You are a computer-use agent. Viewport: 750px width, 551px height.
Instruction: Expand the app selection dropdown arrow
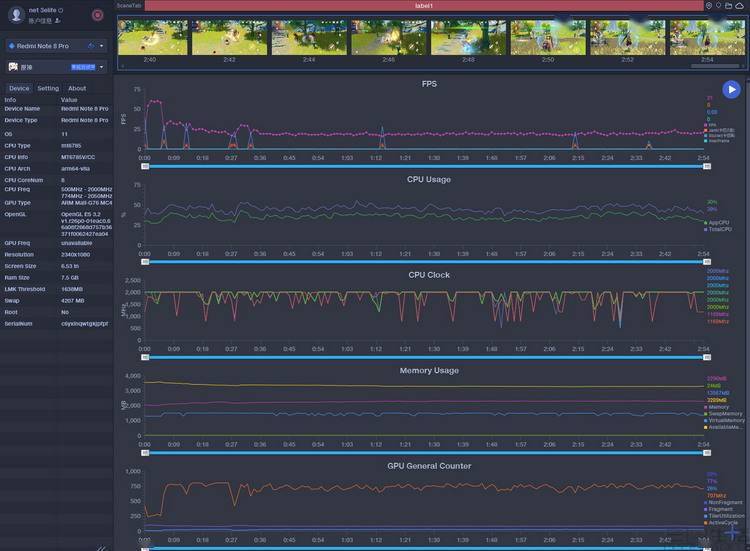[101, 67]
